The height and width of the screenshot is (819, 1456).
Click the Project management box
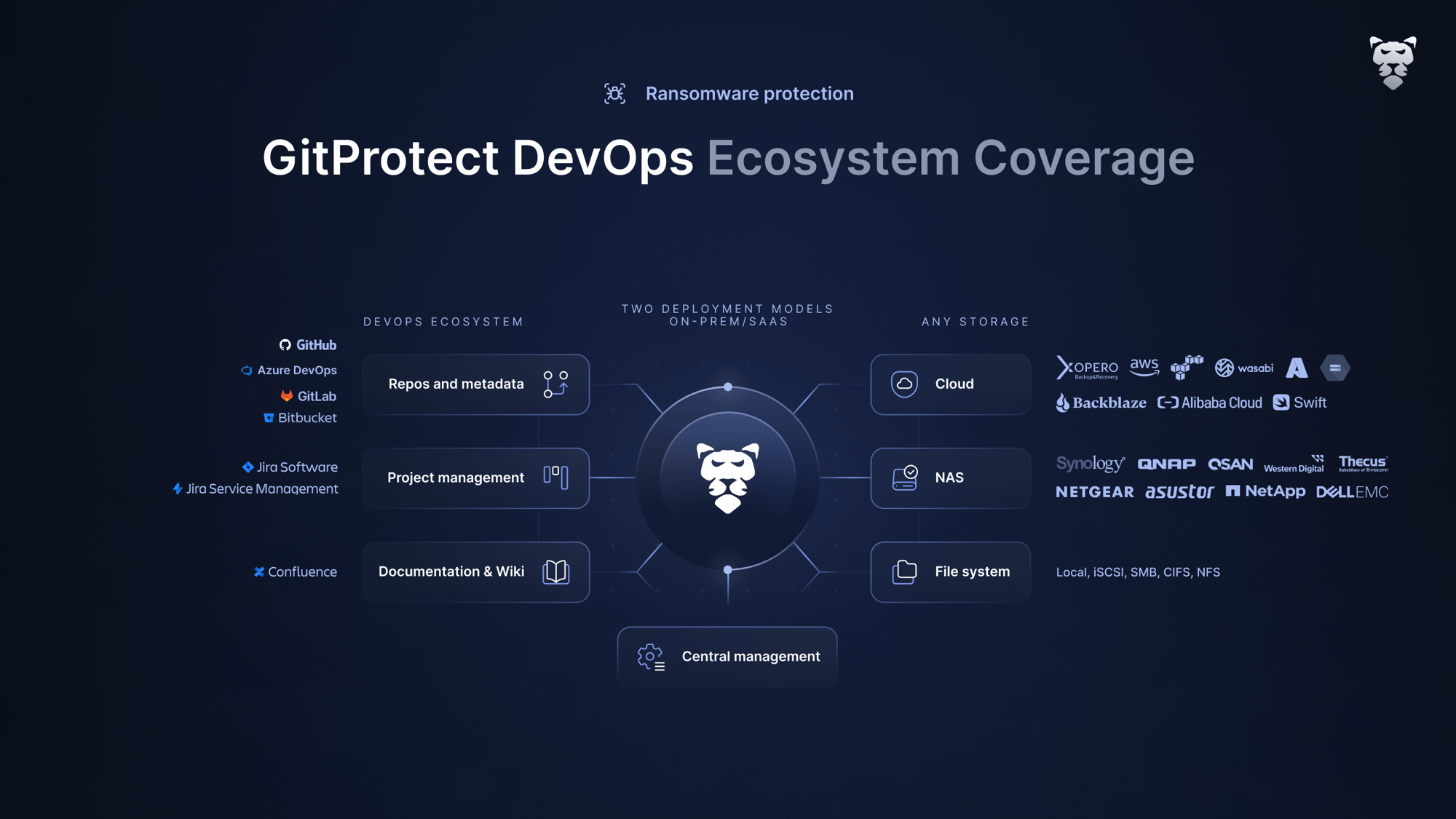[475, 478]
